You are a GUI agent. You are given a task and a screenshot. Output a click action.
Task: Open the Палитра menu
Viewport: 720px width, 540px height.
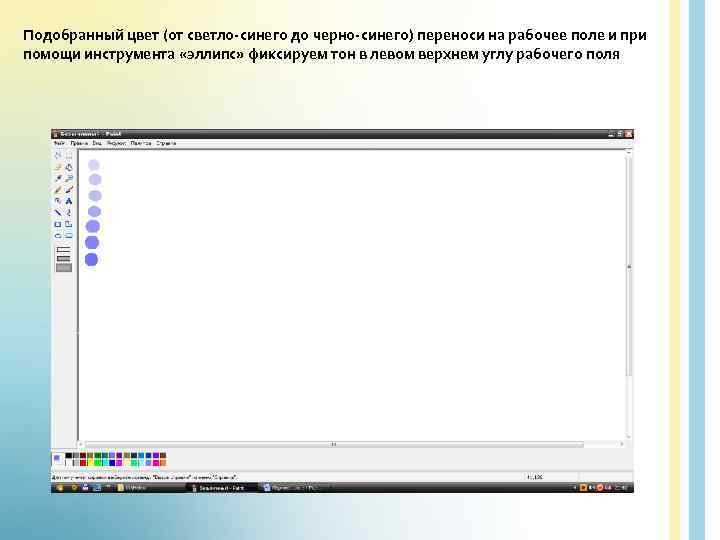pos(141,143)
